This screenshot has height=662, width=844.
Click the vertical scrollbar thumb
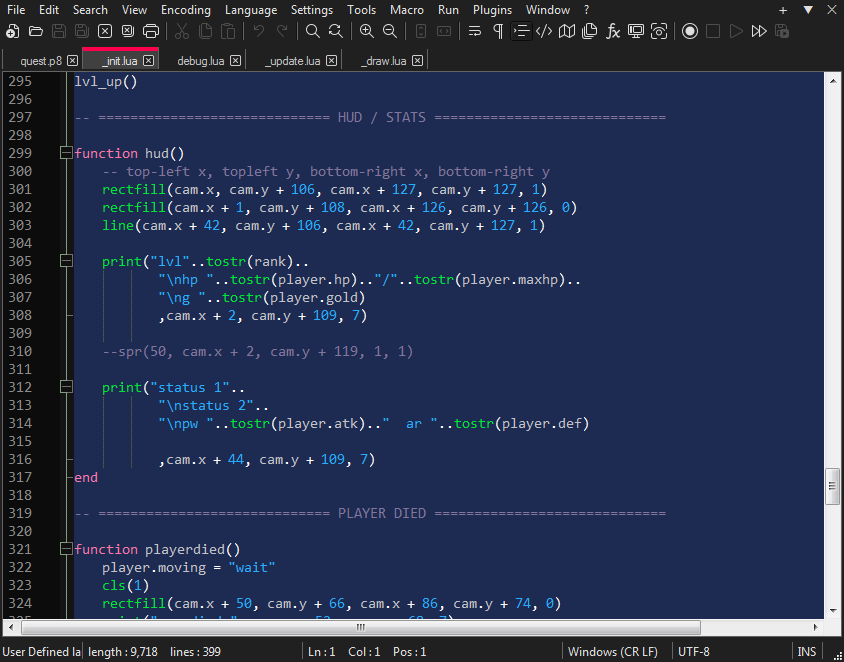832,486
